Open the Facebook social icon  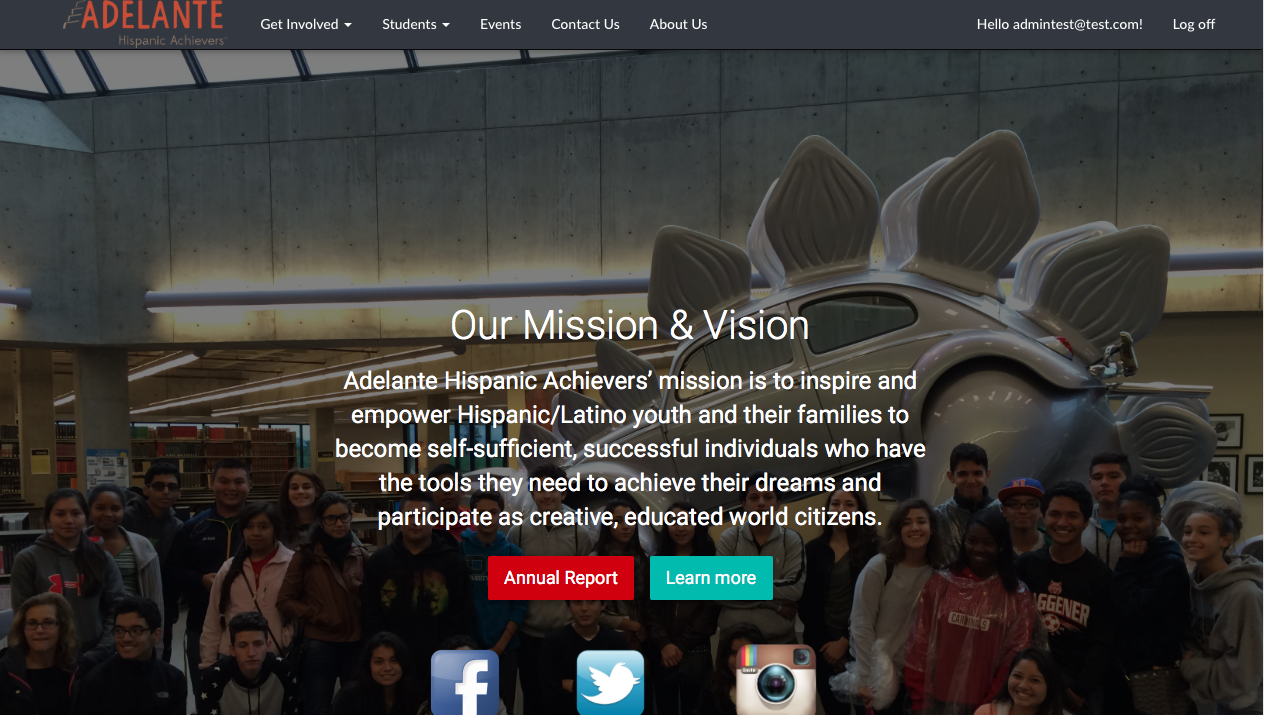coord(465,683)
